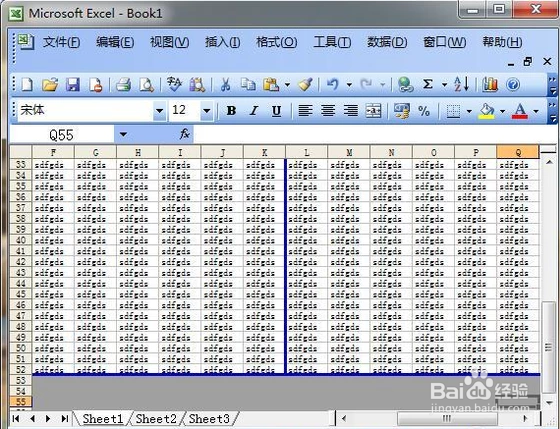This screenshot has height=429, width=560.
Task: Open the 帮助(H) menu
Action: (502, 42)
